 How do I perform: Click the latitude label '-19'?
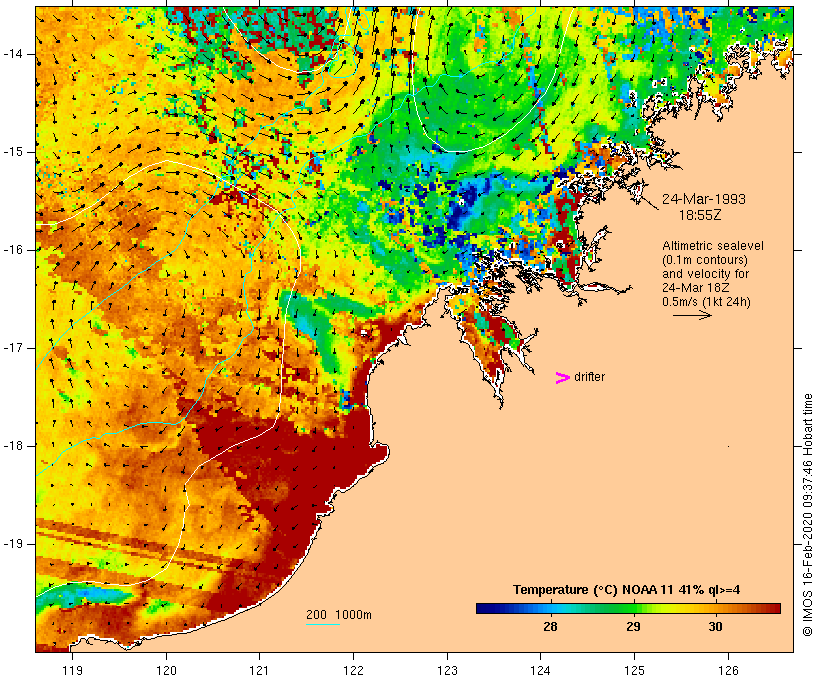(x=13, y=544)
